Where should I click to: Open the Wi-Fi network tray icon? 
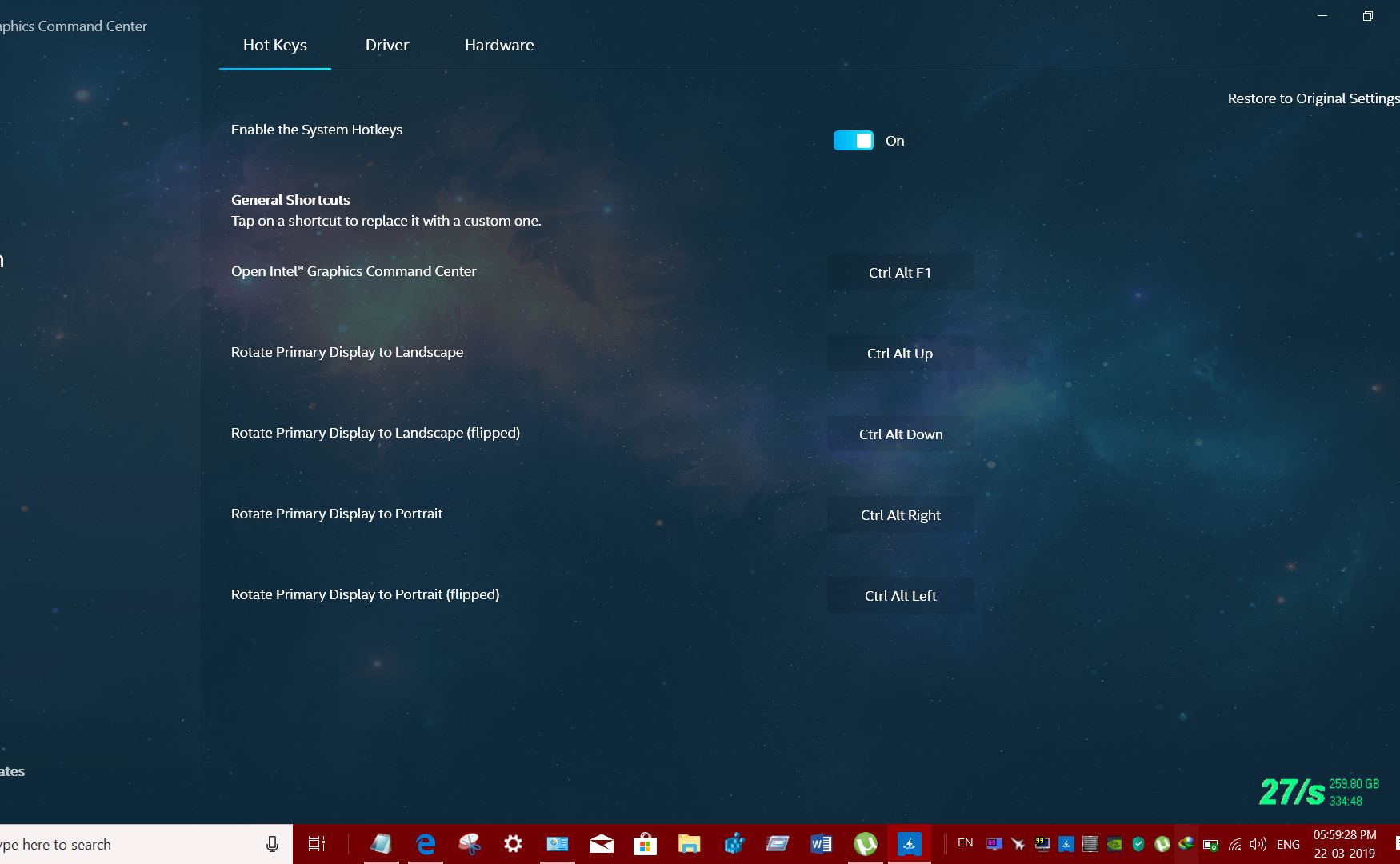[1235, 844]
